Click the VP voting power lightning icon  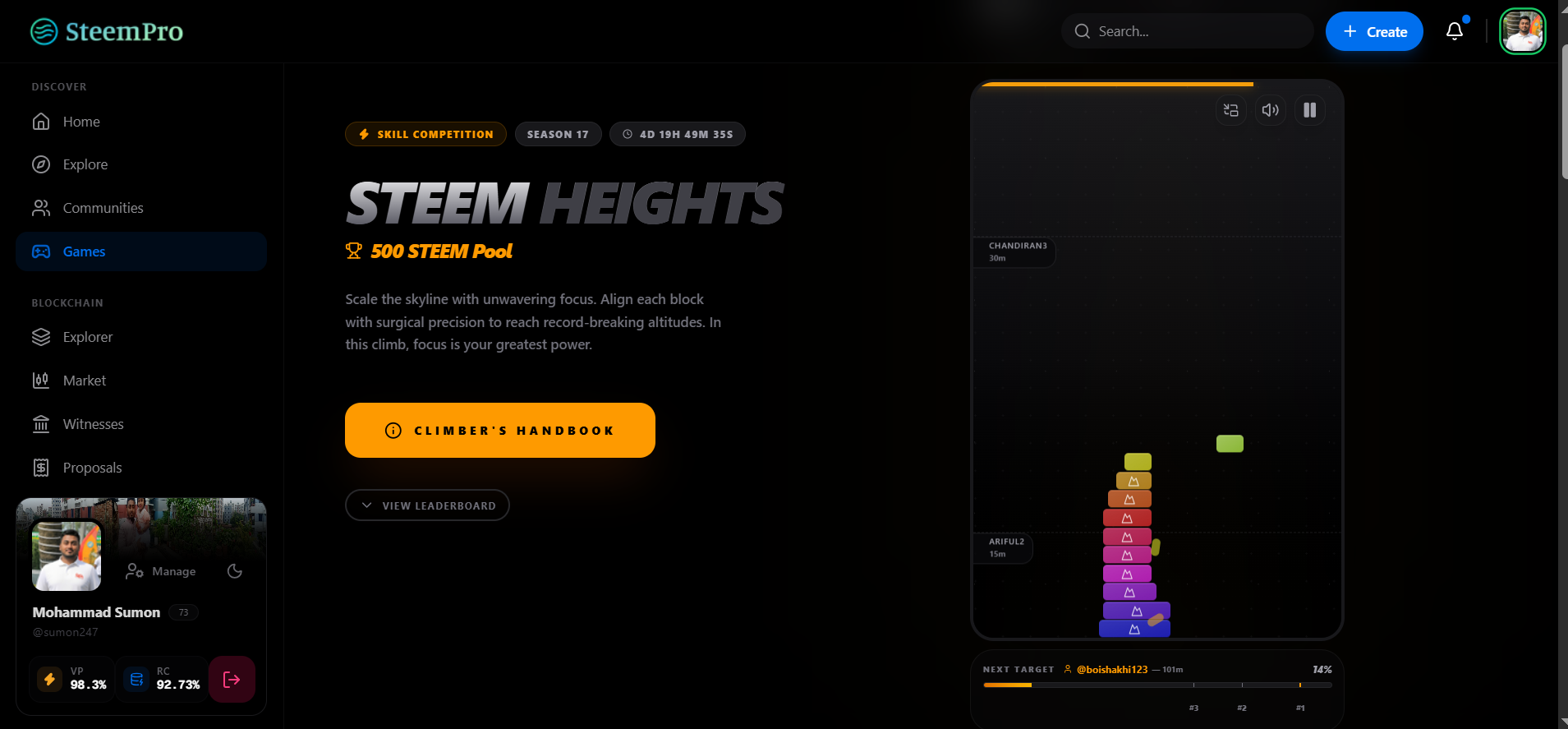(x=49, y=679)
